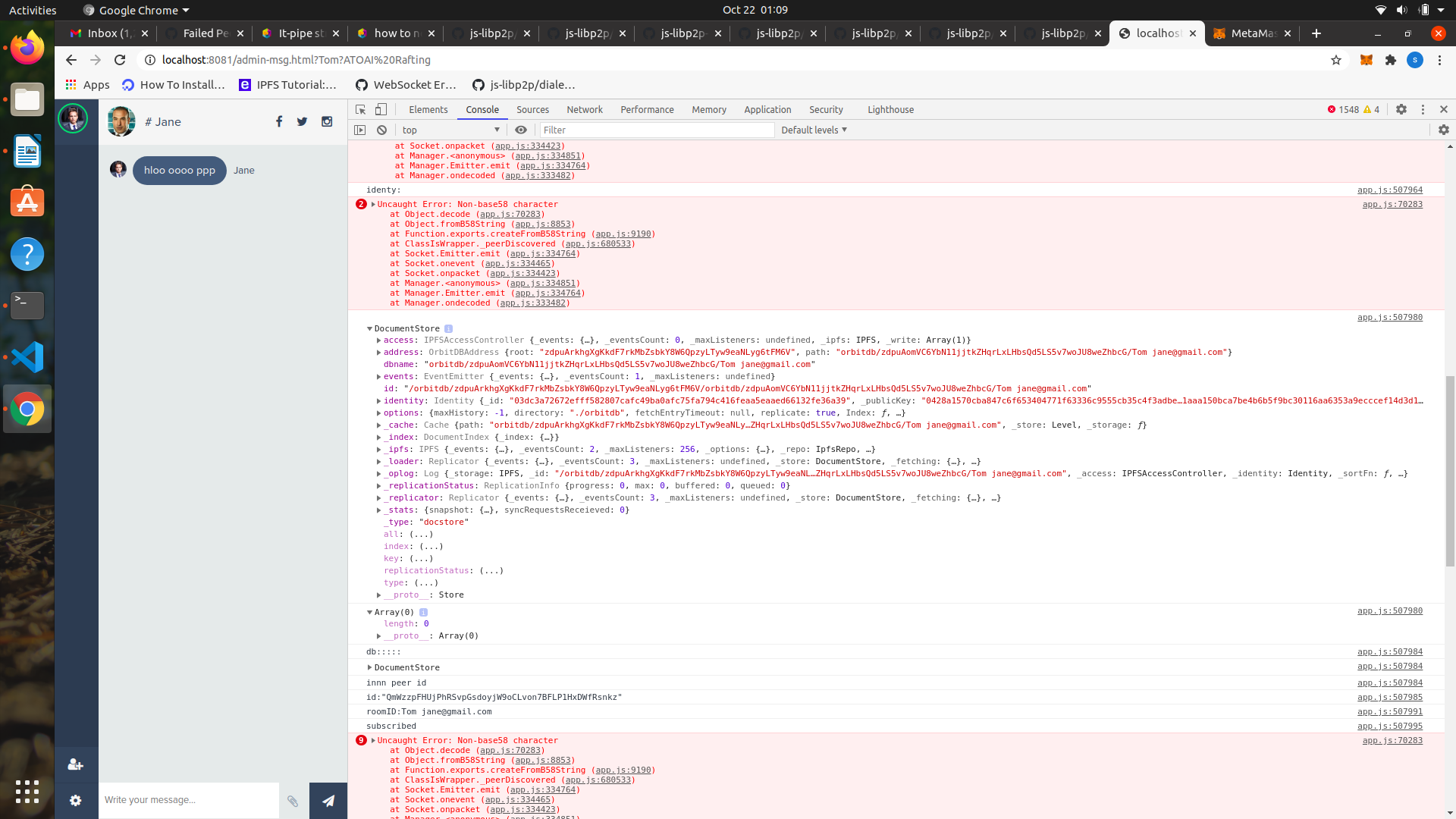
Task: Open the JavaScript context 'top' dropdown
Action: 450,130
